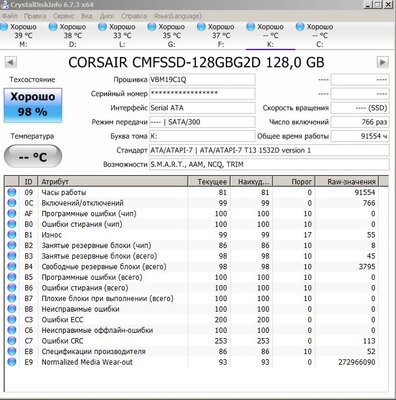The image size is (396, 400).
Task: Click the Общее время работы 91554 ч field
Action: tap(360, 136)
